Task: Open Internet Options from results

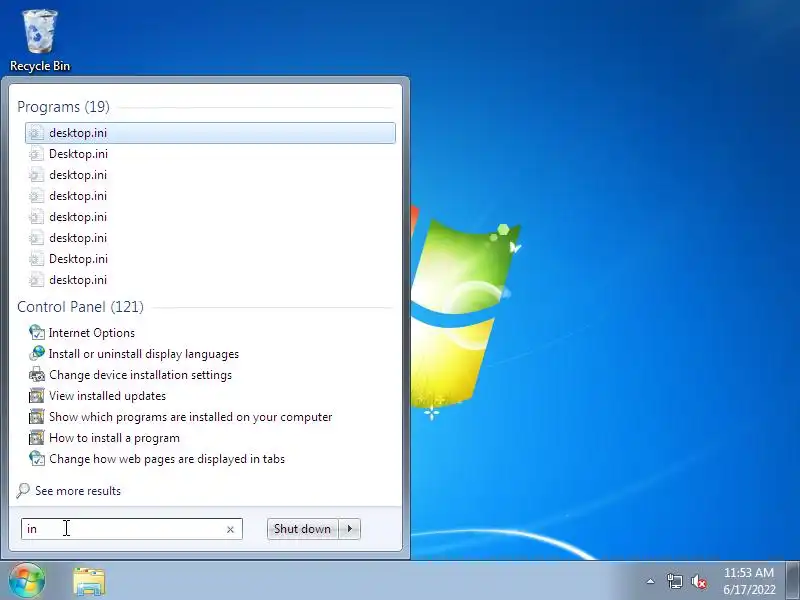Action: click(x=82, y=333)
